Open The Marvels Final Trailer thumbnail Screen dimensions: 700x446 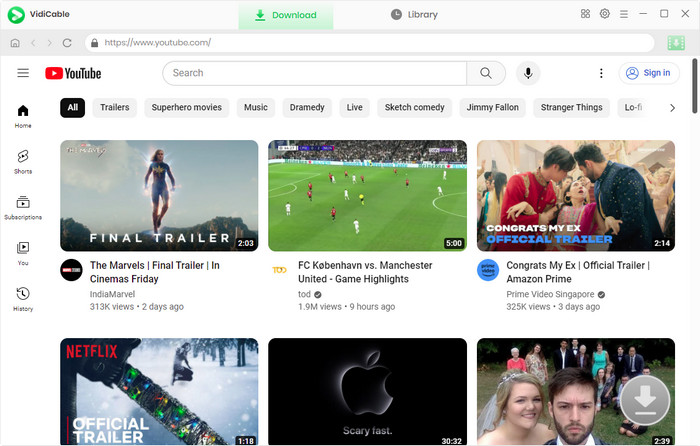(x=159, y=195)
